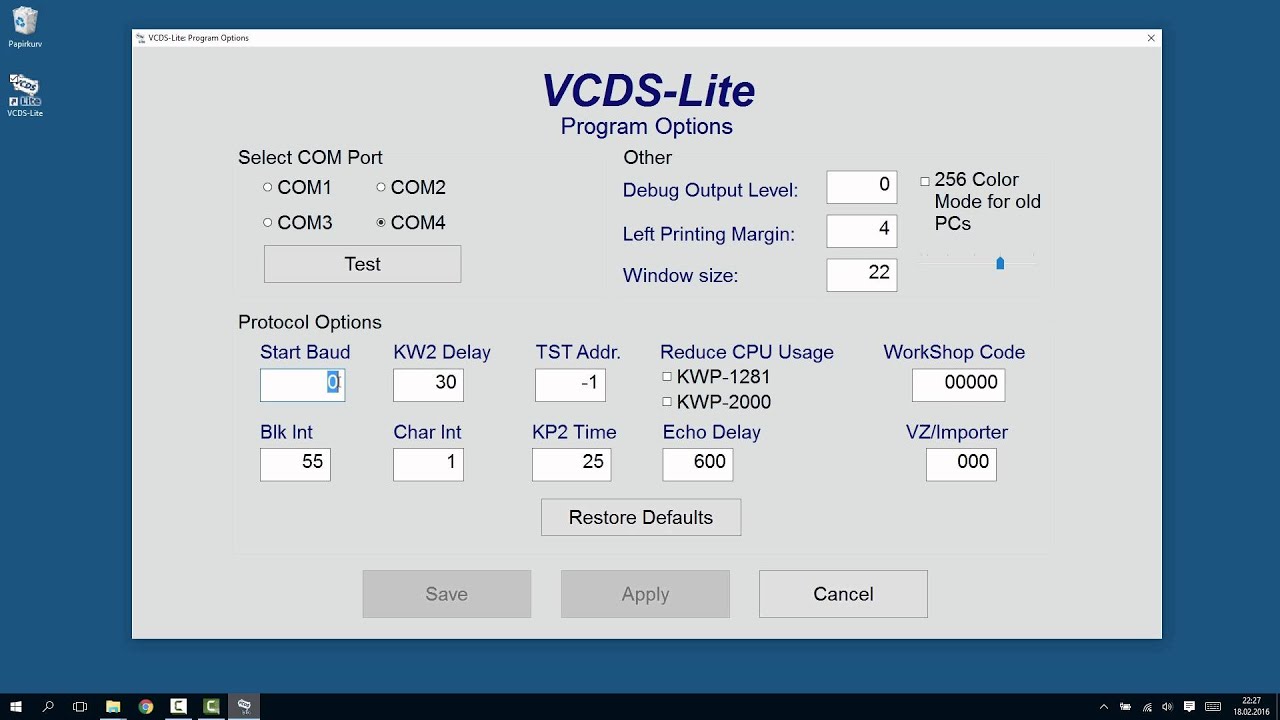This screenshot has width=1280, height=720.
Task: Click the WorkShop Code input field
Action: [x=958, y=385]
